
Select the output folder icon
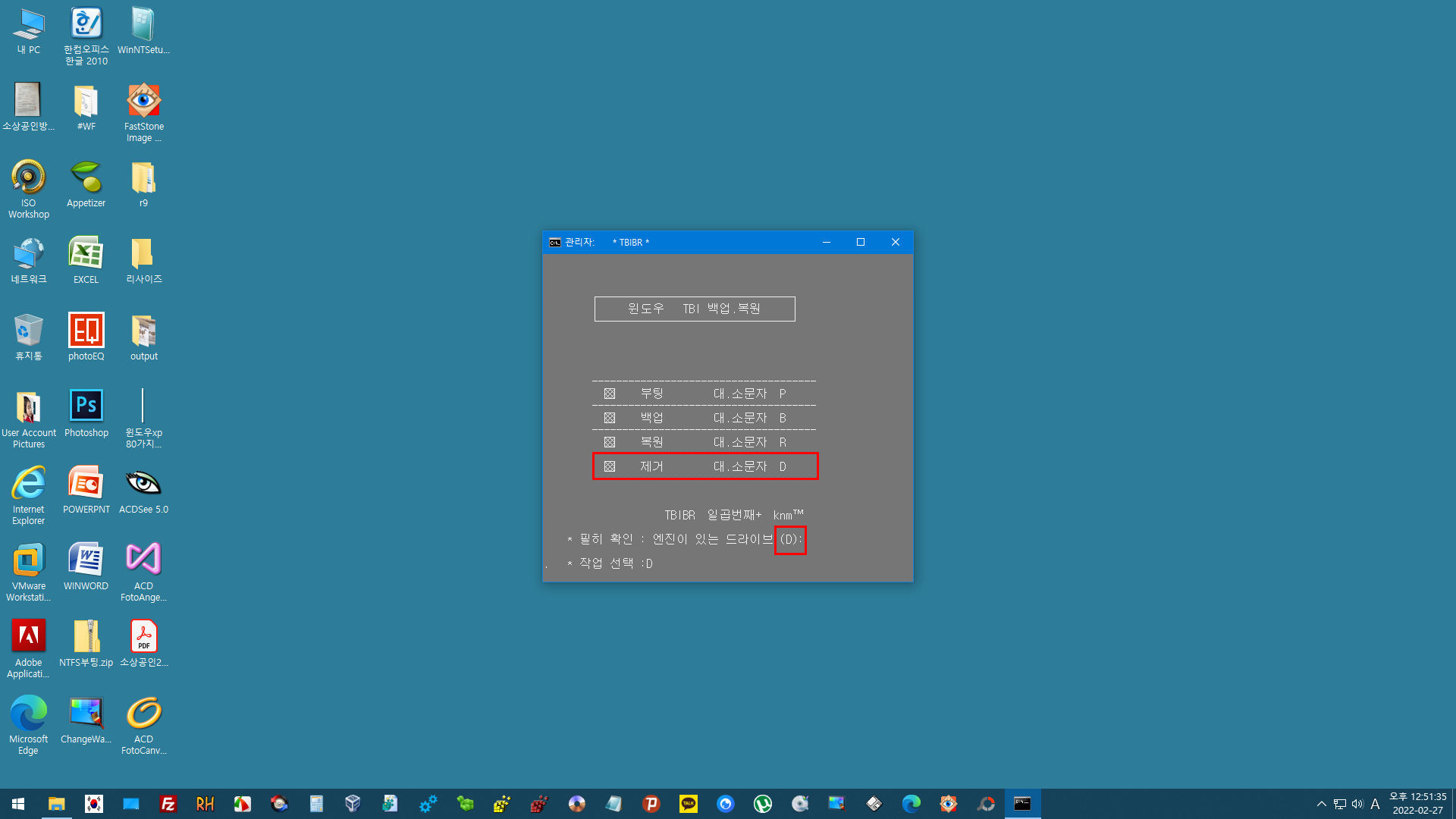pos(143,337)
